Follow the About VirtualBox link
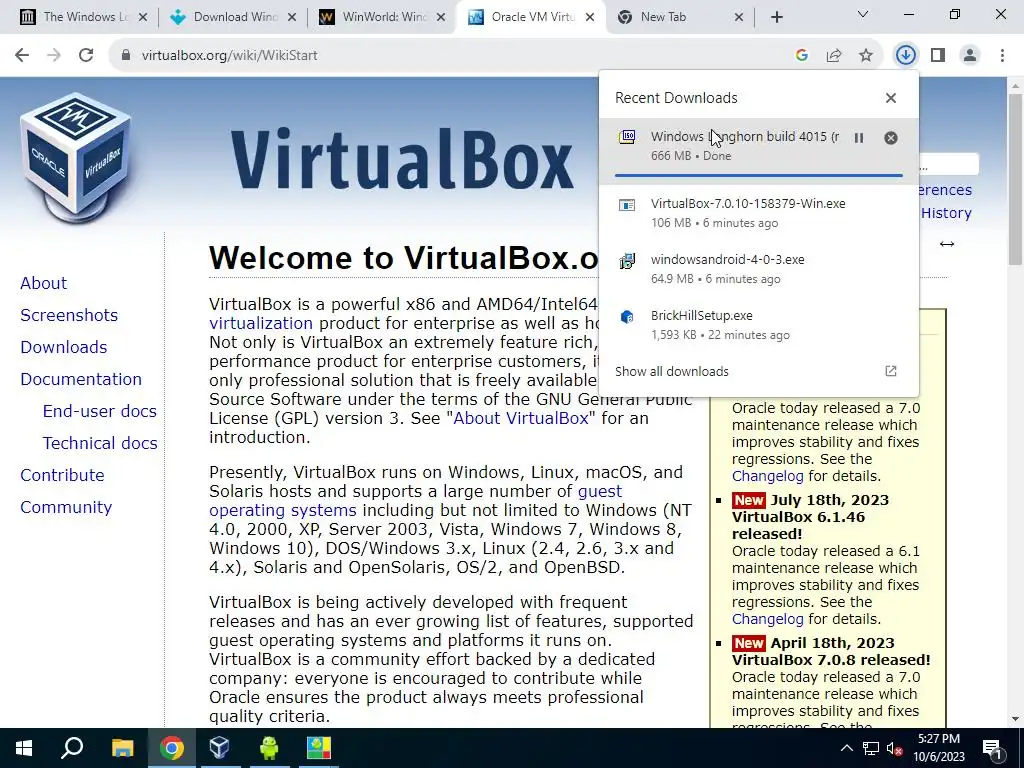The height and width of the screenshot is (768, 1024). [x=521, y=418]
